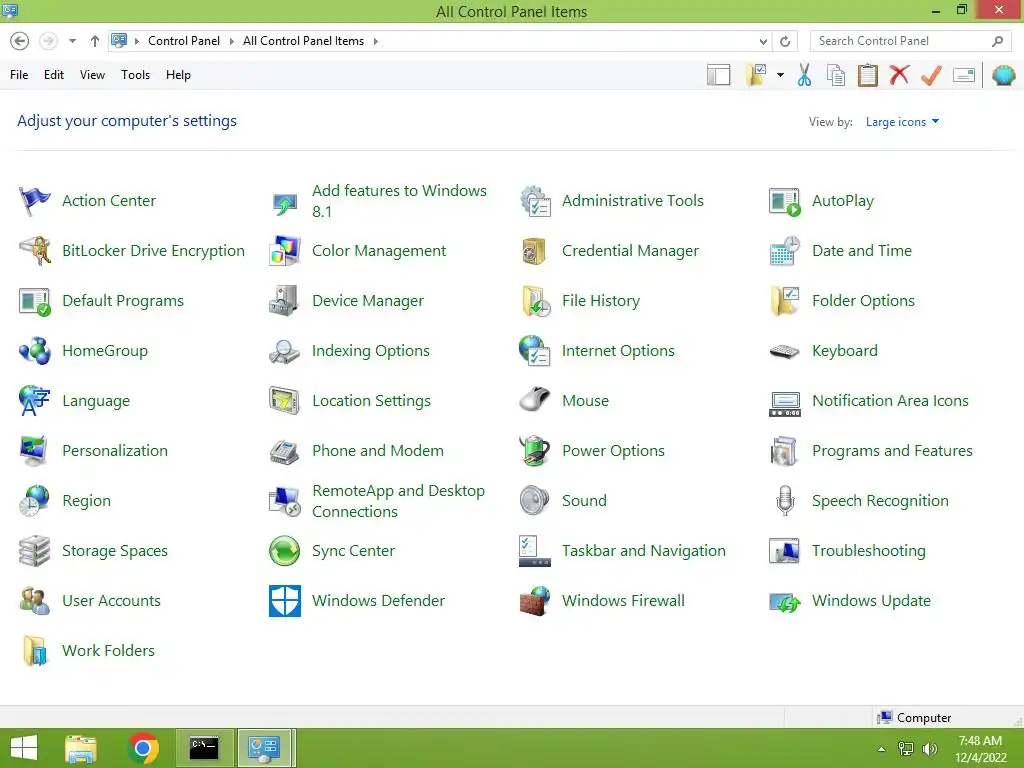Open the File menu

point(19,75)
